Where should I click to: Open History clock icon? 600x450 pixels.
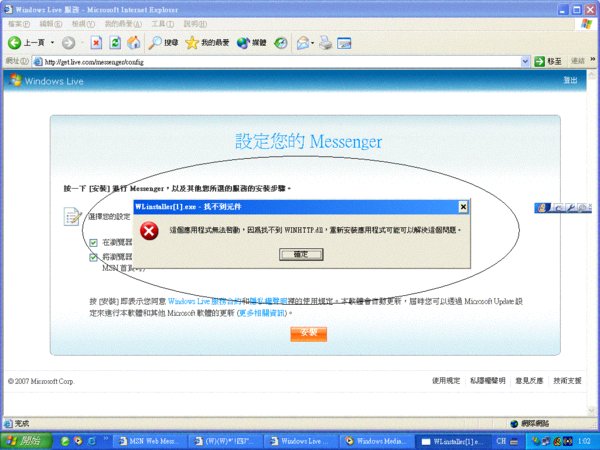click(281, 43)
